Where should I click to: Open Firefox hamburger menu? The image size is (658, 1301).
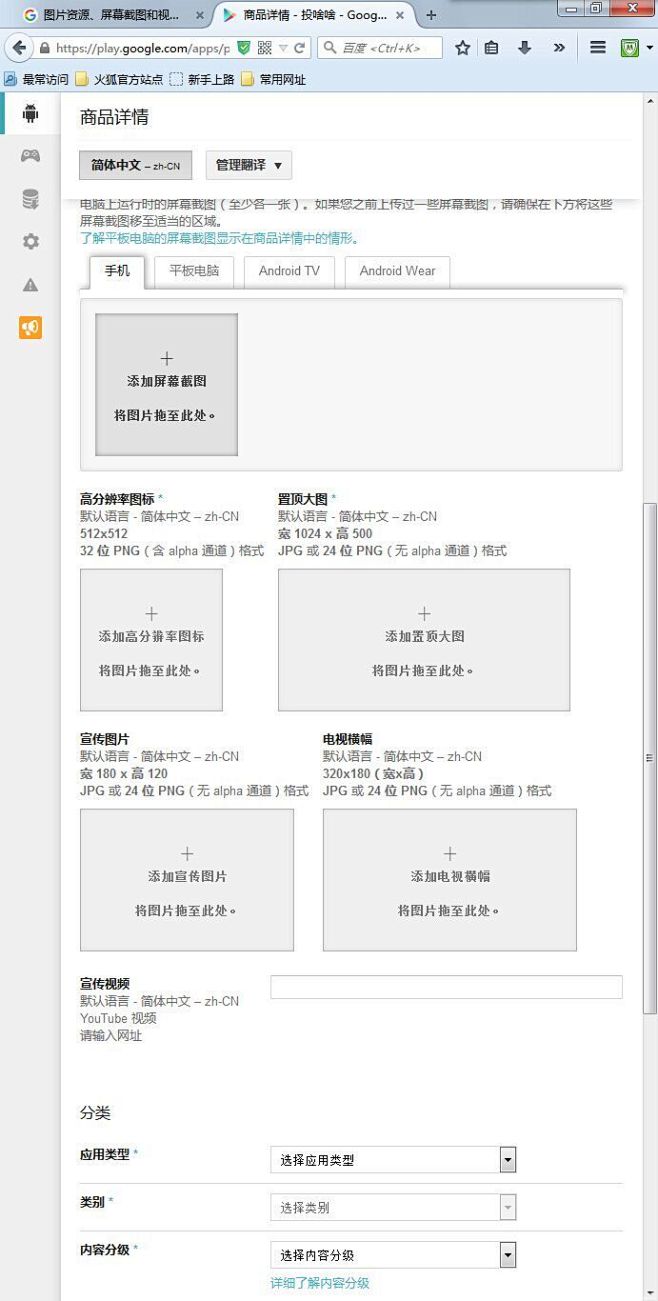(597, 48)
